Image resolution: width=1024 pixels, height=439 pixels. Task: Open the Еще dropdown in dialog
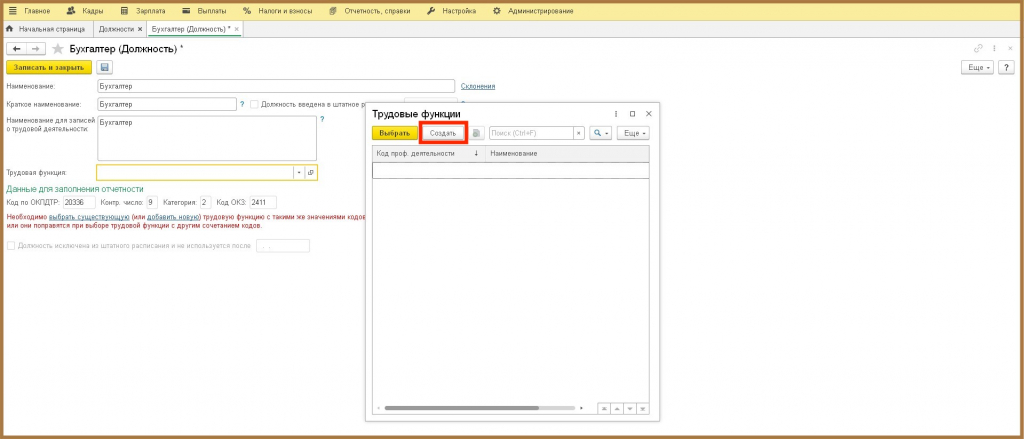(x=633, y=133)
